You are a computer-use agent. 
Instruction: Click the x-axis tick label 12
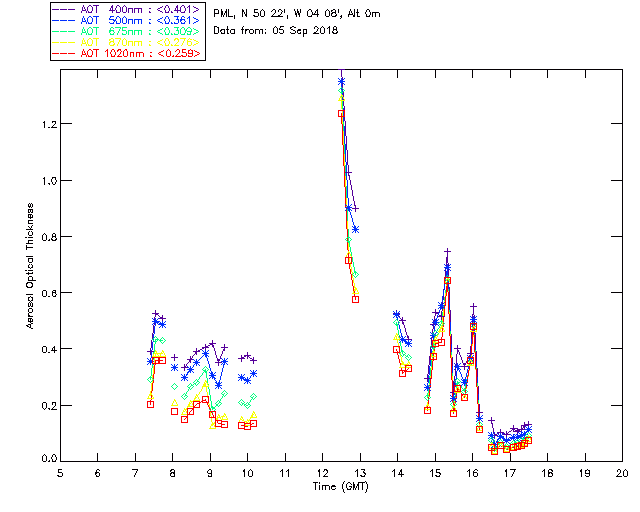coord(322,473)
